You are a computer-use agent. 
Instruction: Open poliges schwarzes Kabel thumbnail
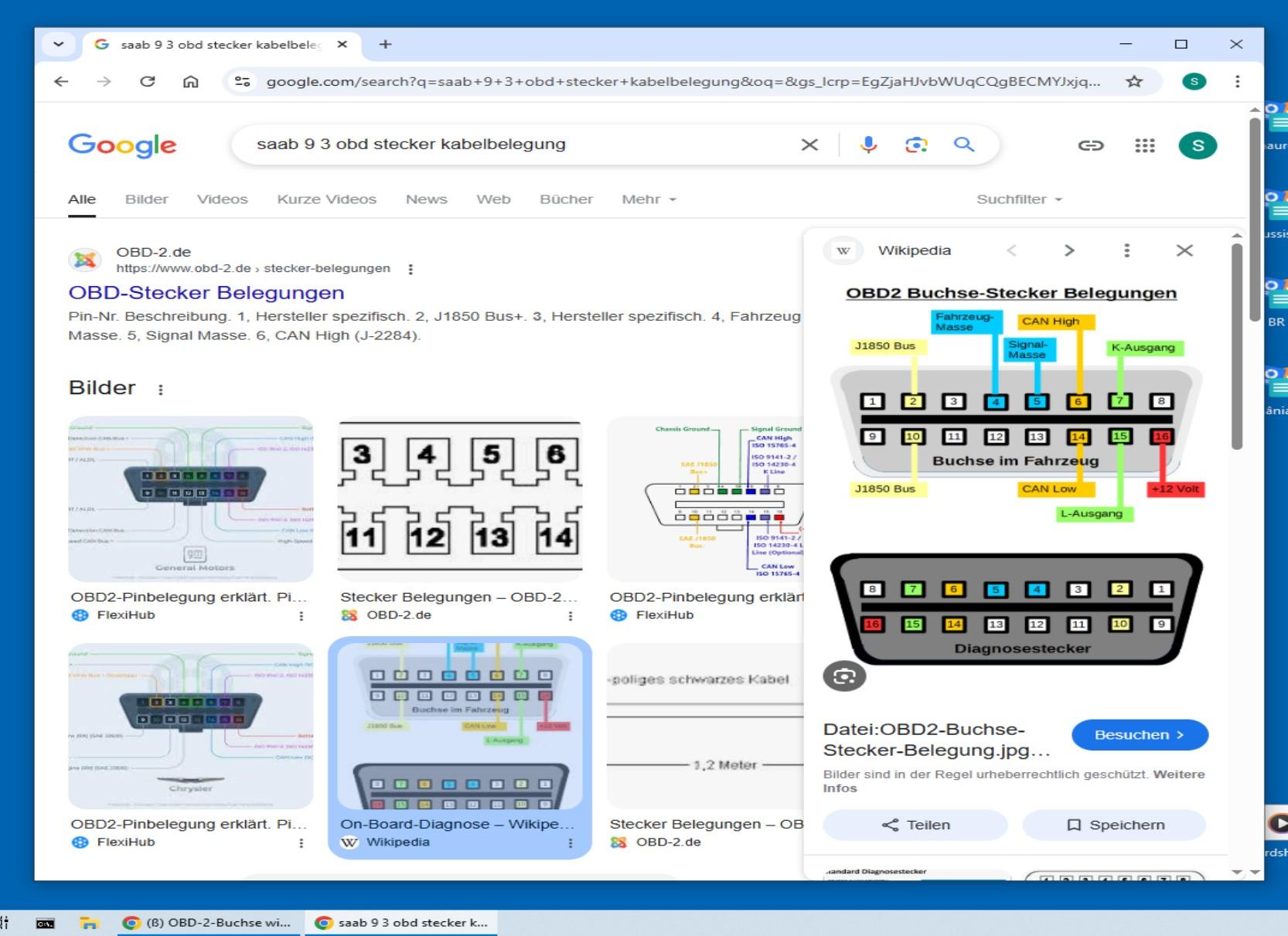pos(705,726)
